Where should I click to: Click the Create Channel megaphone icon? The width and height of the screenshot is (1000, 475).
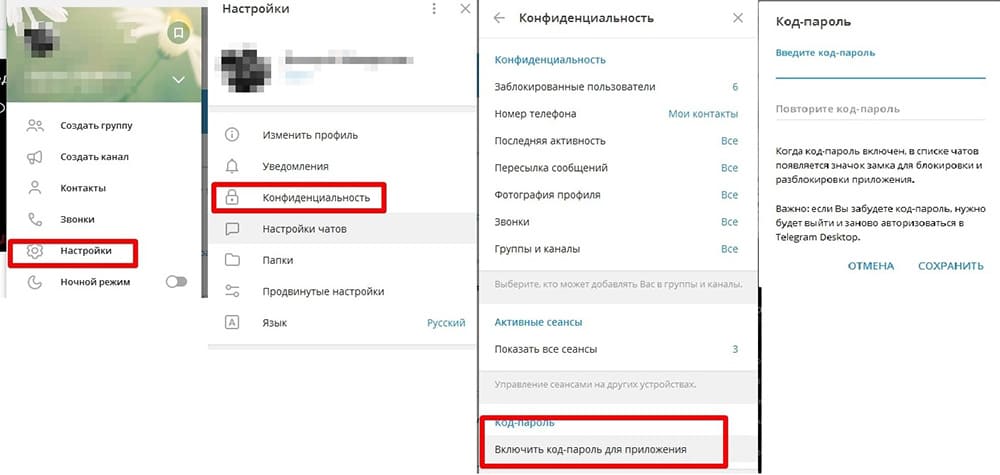tap(35, 157)
